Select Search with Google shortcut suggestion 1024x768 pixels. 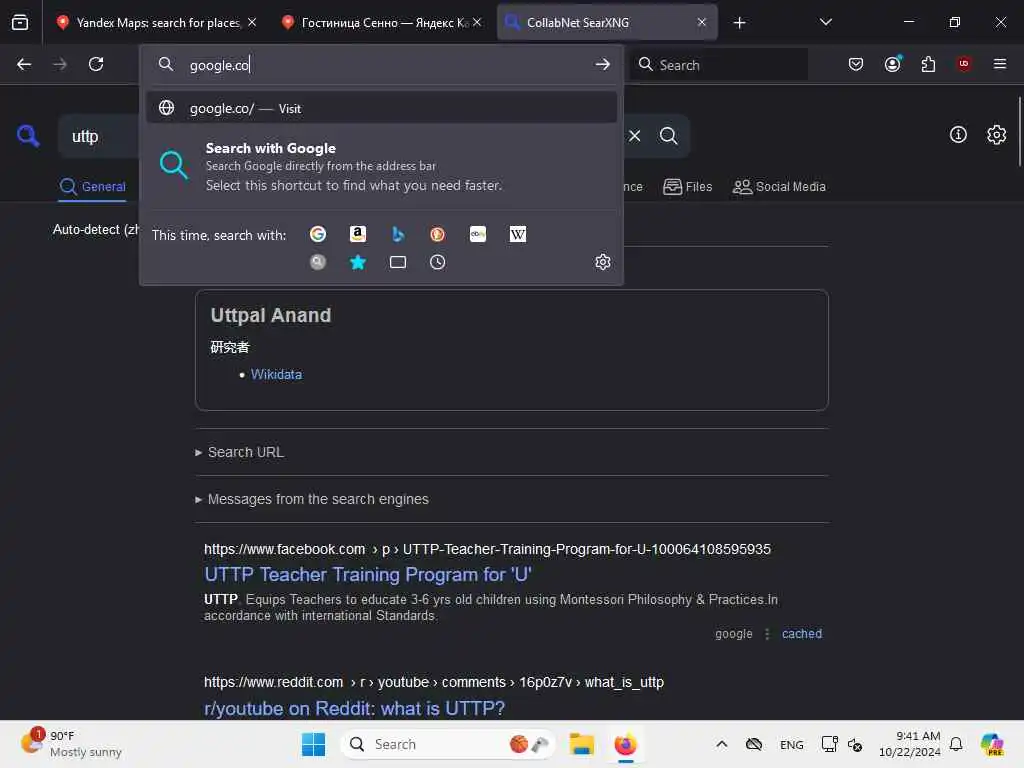[x=381, y=167]
